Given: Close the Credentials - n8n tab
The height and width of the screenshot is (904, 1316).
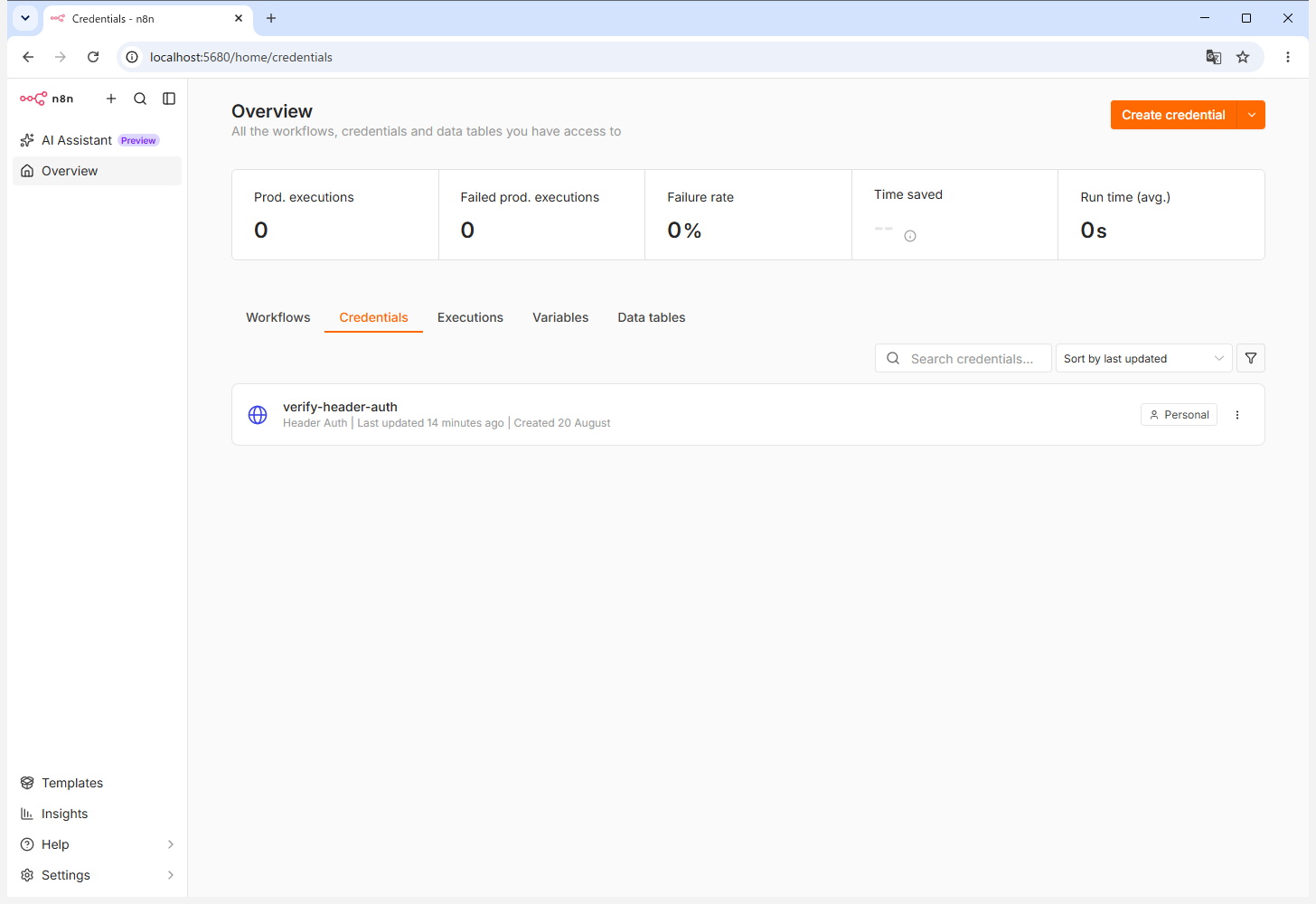Looking at the screenshot, I should coord(239,18).
